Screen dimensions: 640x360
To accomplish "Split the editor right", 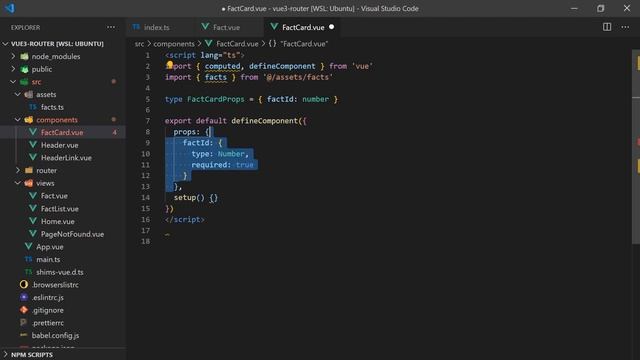I will tap(607, 27).
